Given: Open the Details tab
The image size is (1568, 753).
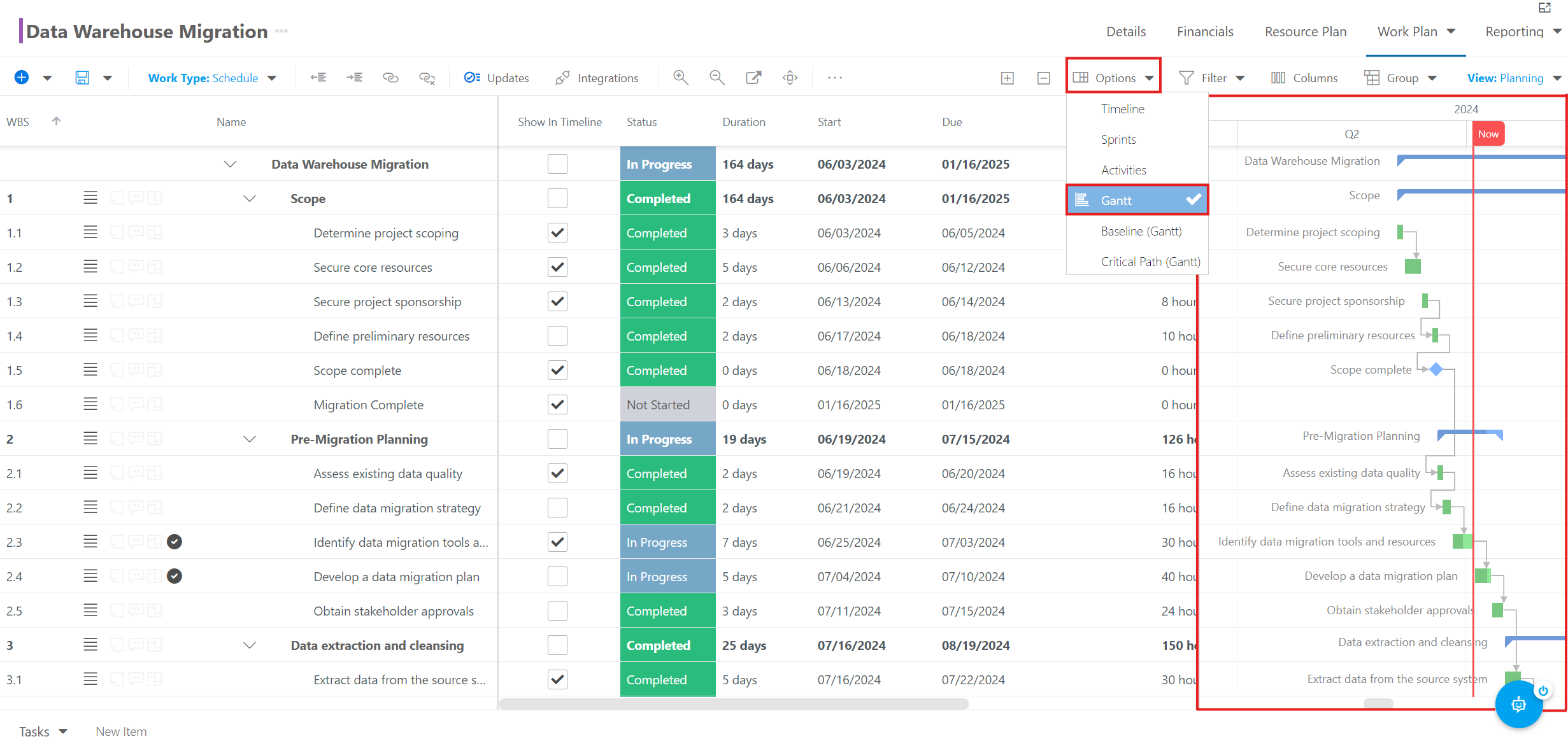Looking at the screenshot, I should (x=1126, y=32).
